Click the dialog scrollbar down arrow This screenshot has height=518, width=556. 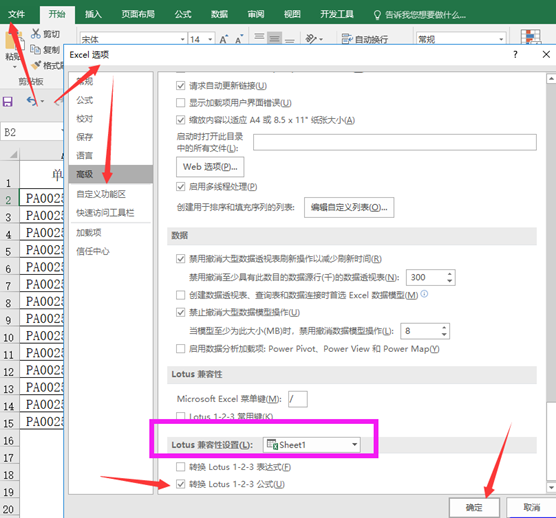point(551,488)
